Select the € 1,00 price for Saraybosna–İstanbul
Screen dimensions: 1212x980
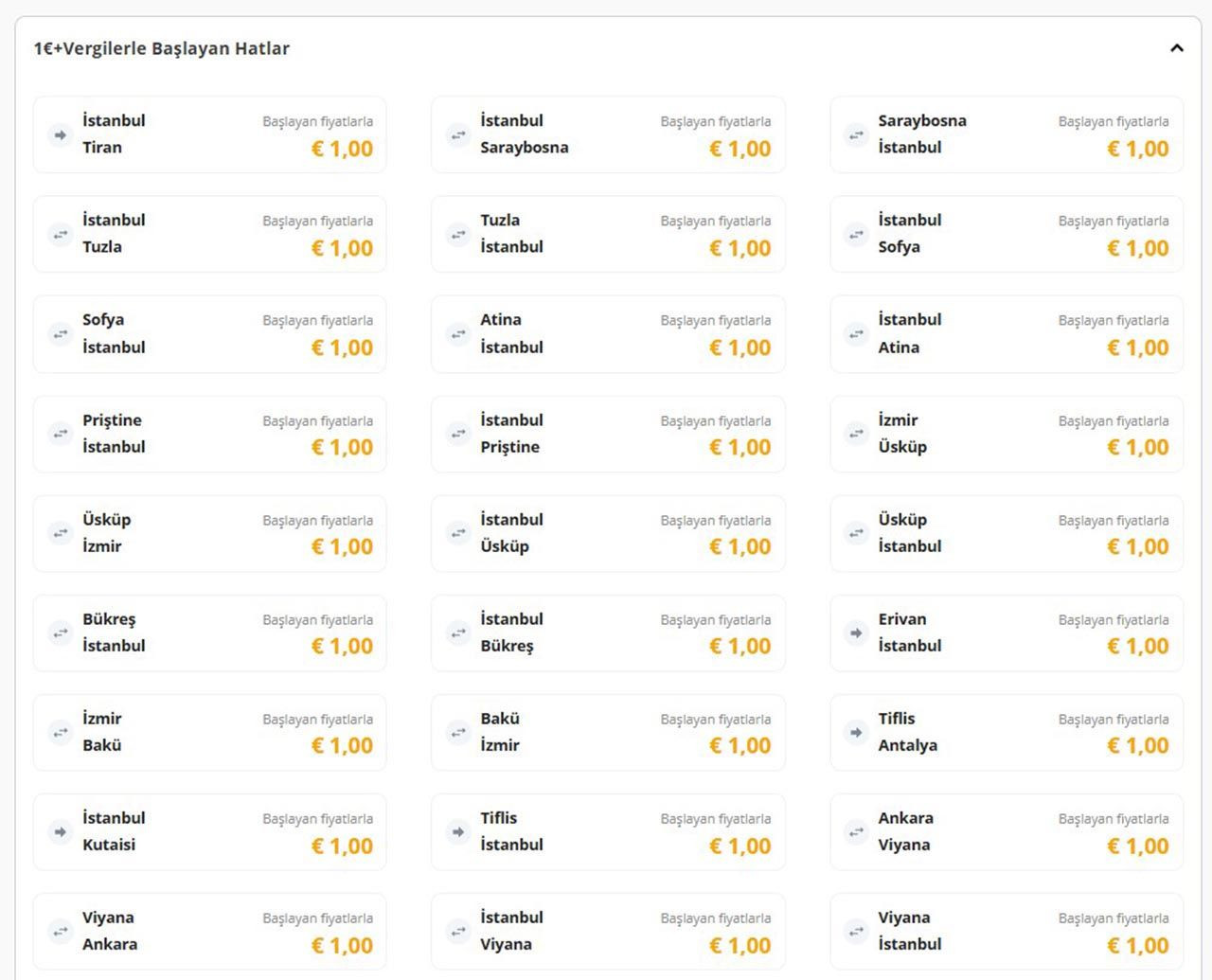click(x=1137, y=149)
